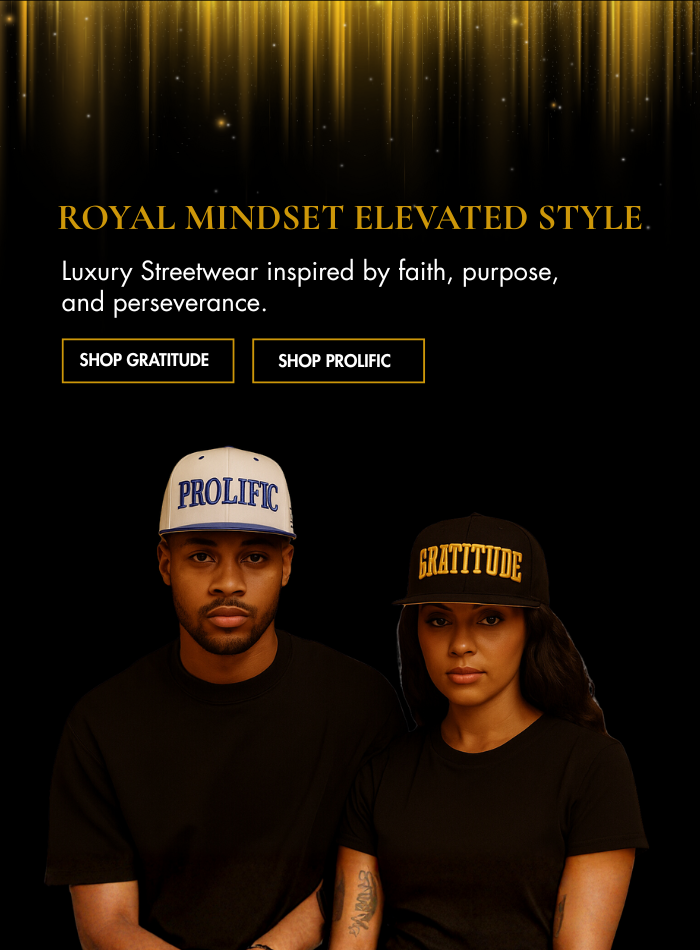Open the SHOP PROLIFIC button

tap(338, 360)
